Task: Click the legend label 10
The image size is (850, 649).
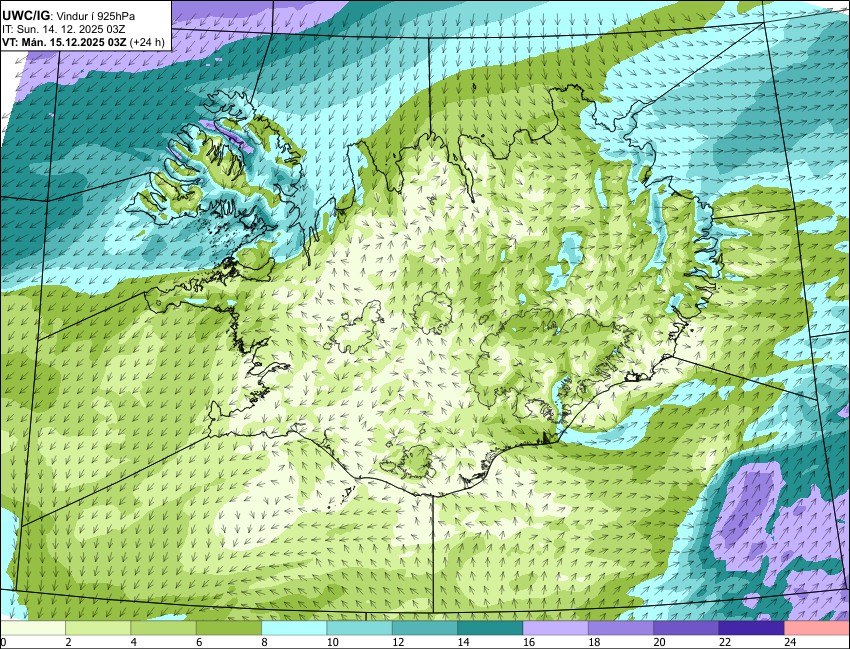Action: coord(333,642)
